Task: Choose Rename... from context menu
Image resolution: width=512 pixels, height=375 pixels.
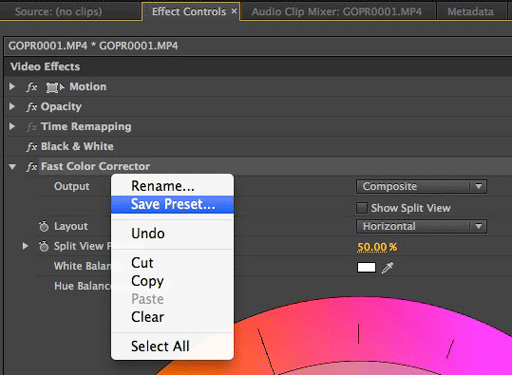Action: [172, 186]
